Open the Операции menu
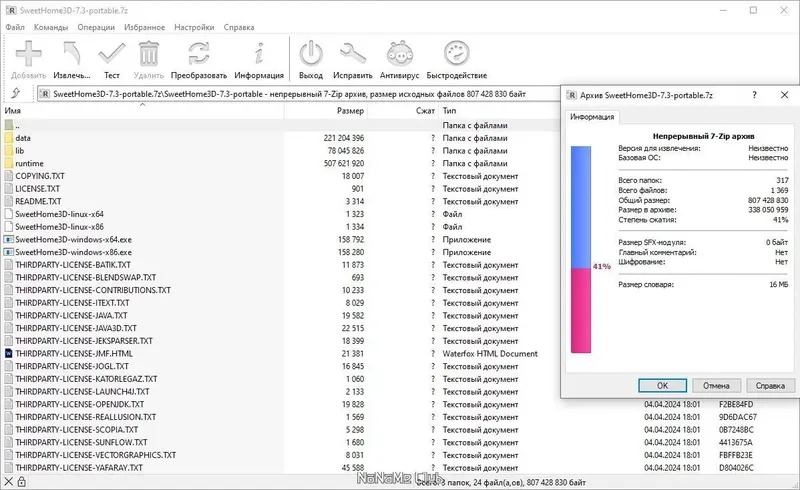The width and height of the screenshot is (800, 490). pos(96,27)
